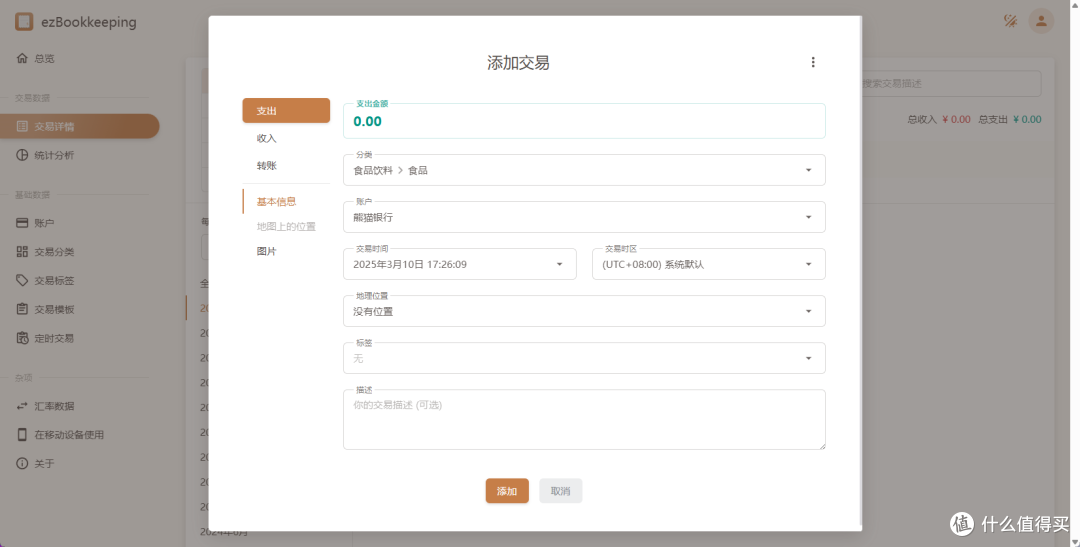Switch to 地图上的位置 section tab

coord(286,226)
